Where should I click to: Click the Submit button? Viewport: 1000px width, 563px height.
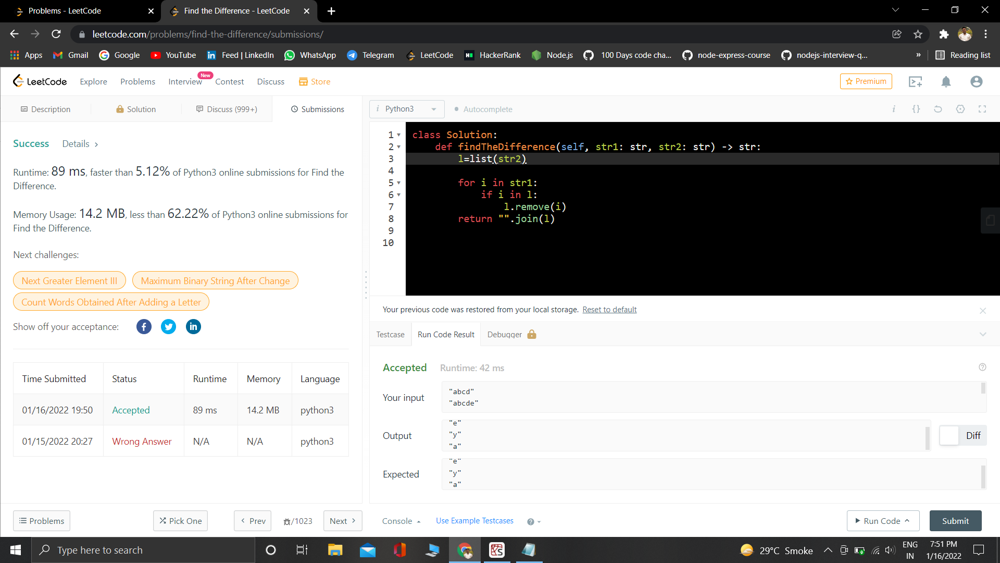coord(955,521)
